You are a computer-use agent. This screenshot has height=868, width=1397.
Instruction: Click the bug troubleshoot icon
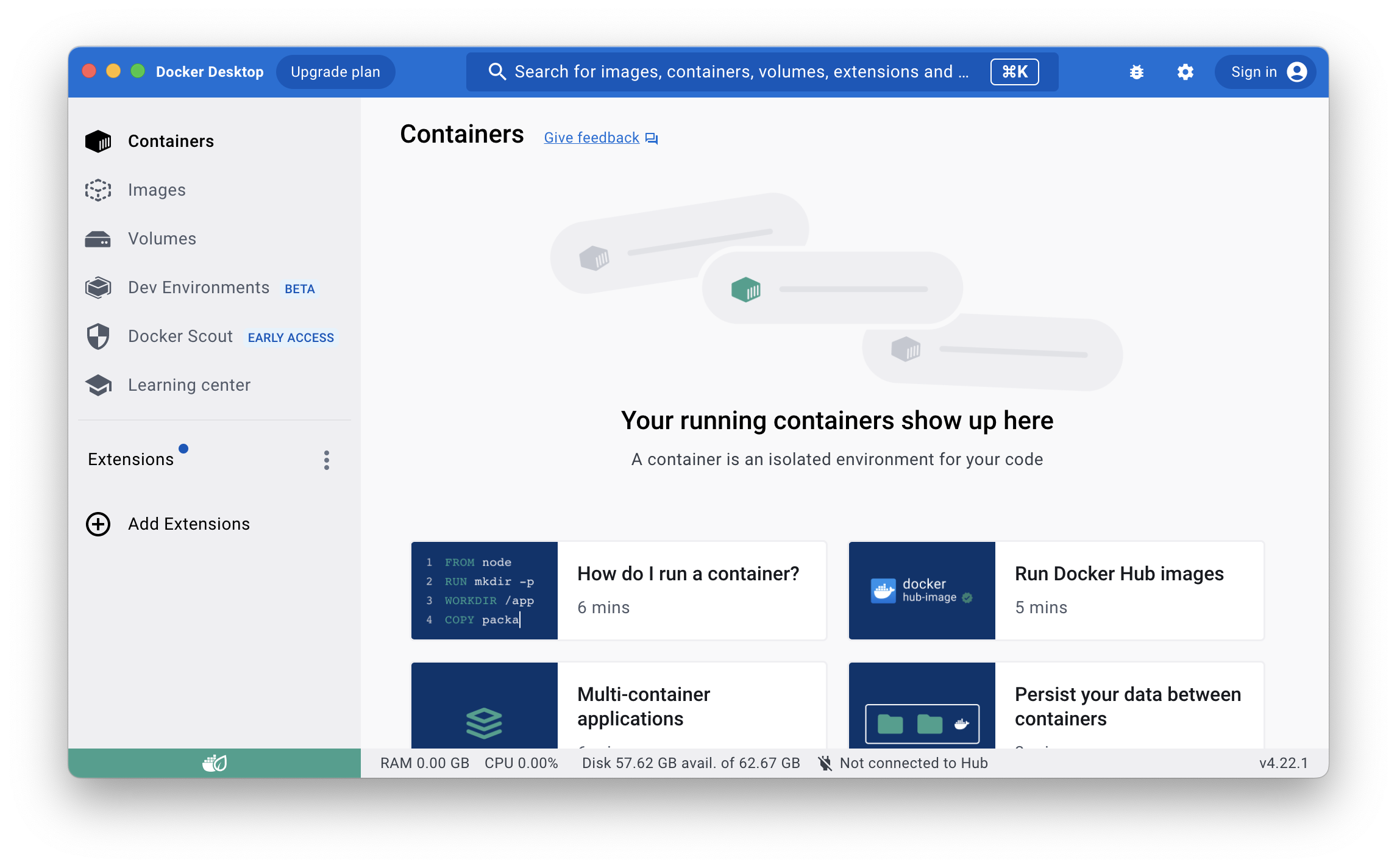point(1136,72)
